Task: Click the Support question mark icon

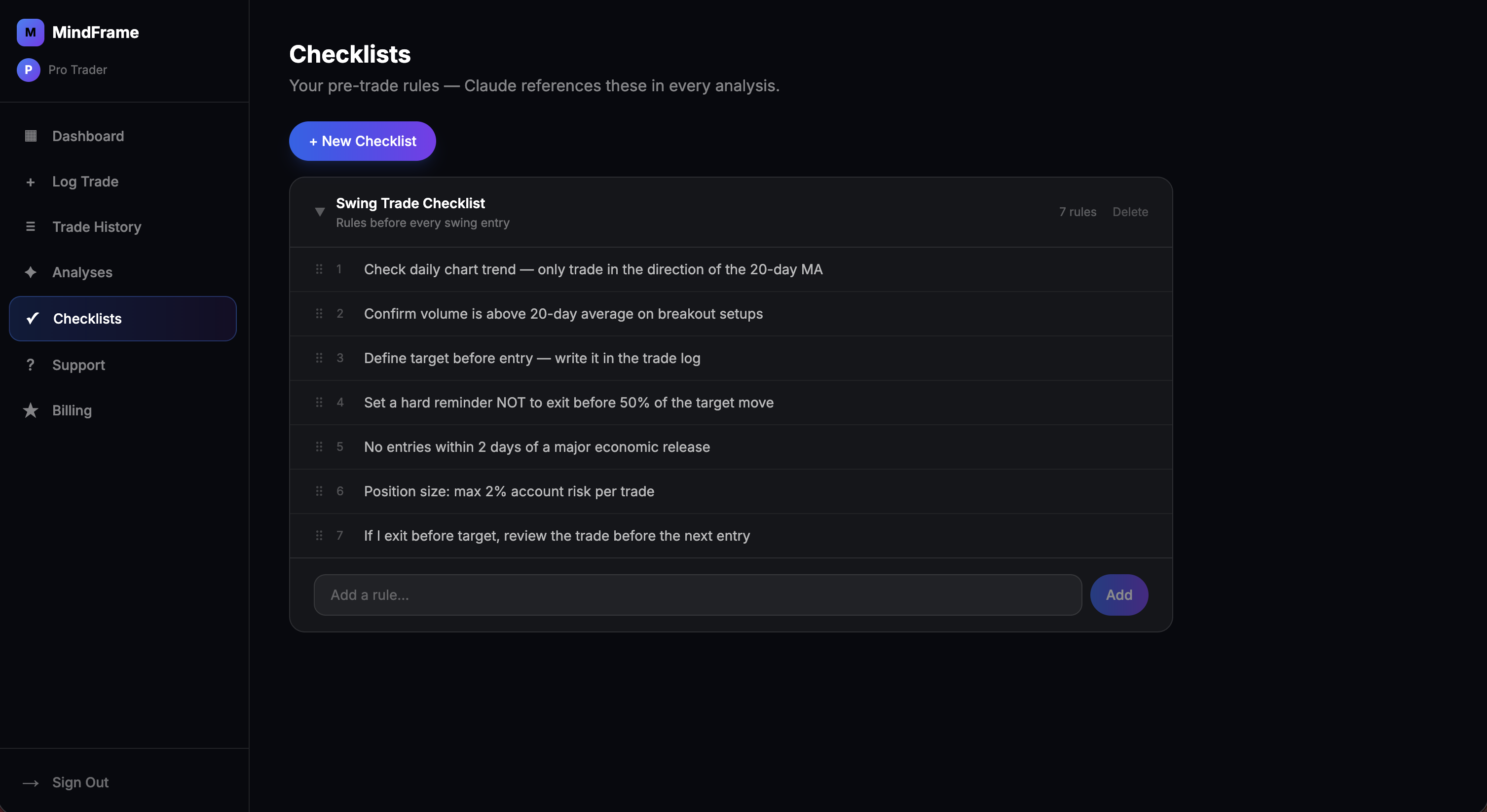Action: click(x=31, y=366)
